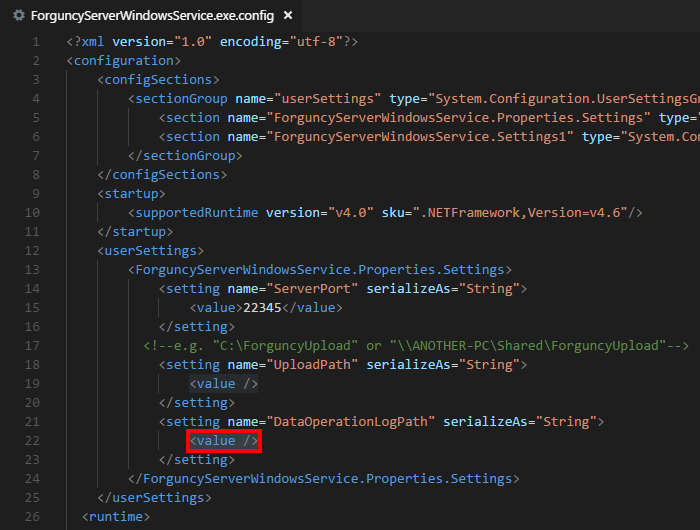The height and width of the screenshot is (530, 700).
Task: Click line number 22 in the gutter
Action: coord(32,441)
